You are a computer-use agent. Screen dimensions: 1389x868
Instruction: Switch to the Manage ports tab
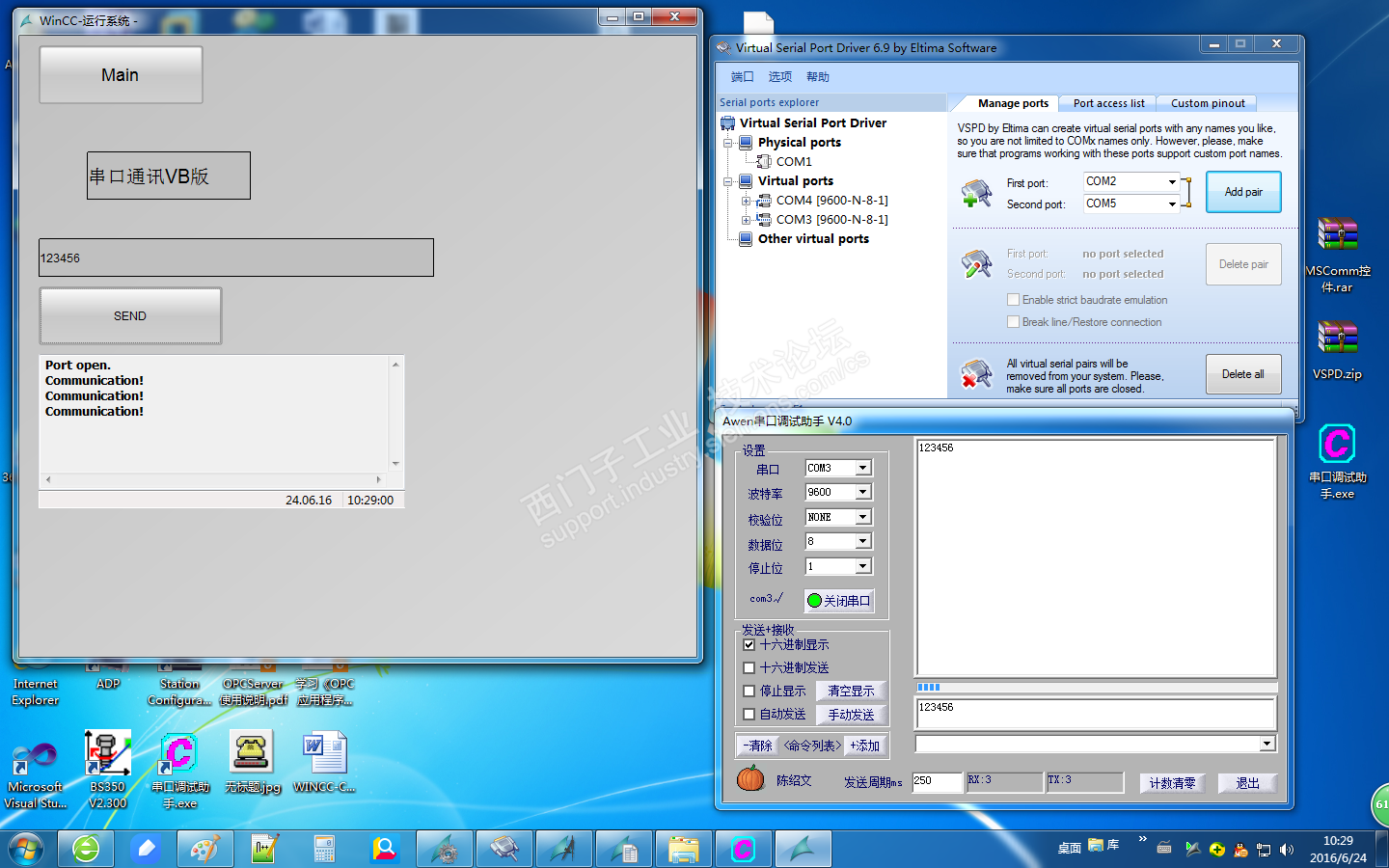[x=1013, y=103]
